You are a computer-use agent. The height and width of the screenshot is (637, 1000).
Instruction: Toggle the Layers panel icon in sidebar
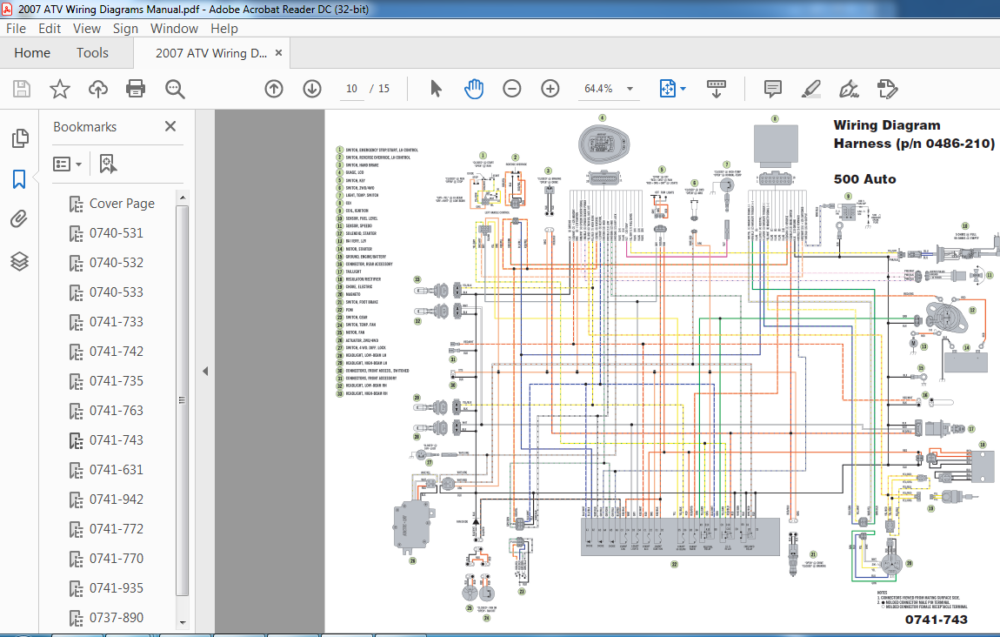pyautogui.click(x=19, y=261)
